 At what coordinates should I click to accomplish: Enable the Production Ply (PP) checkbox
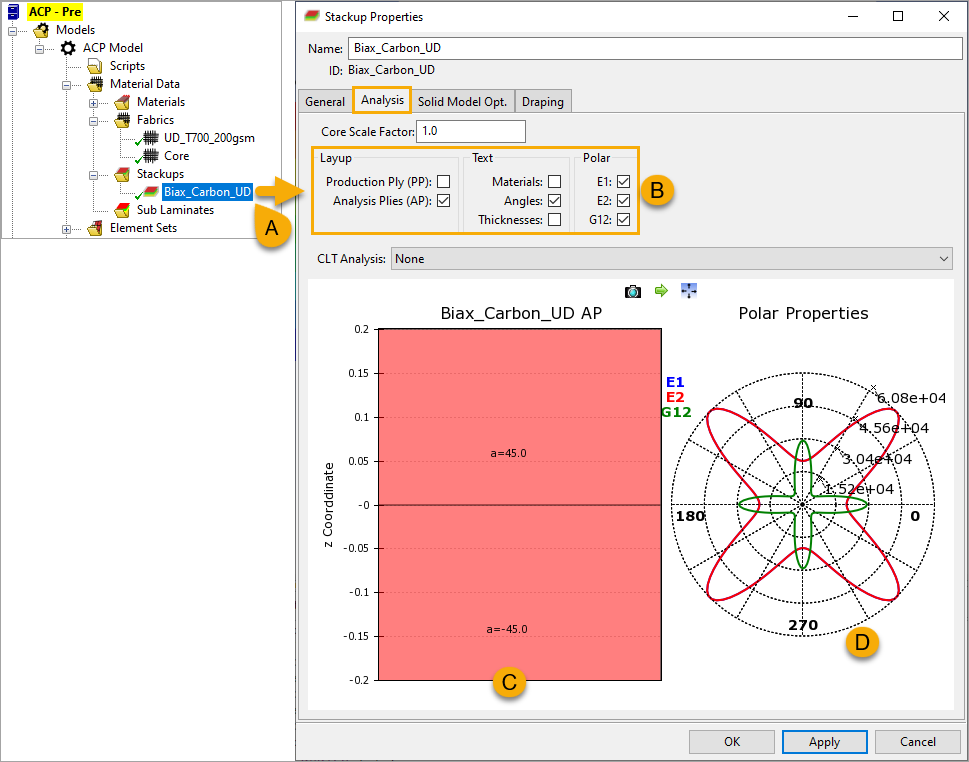(x=443, y=182)
